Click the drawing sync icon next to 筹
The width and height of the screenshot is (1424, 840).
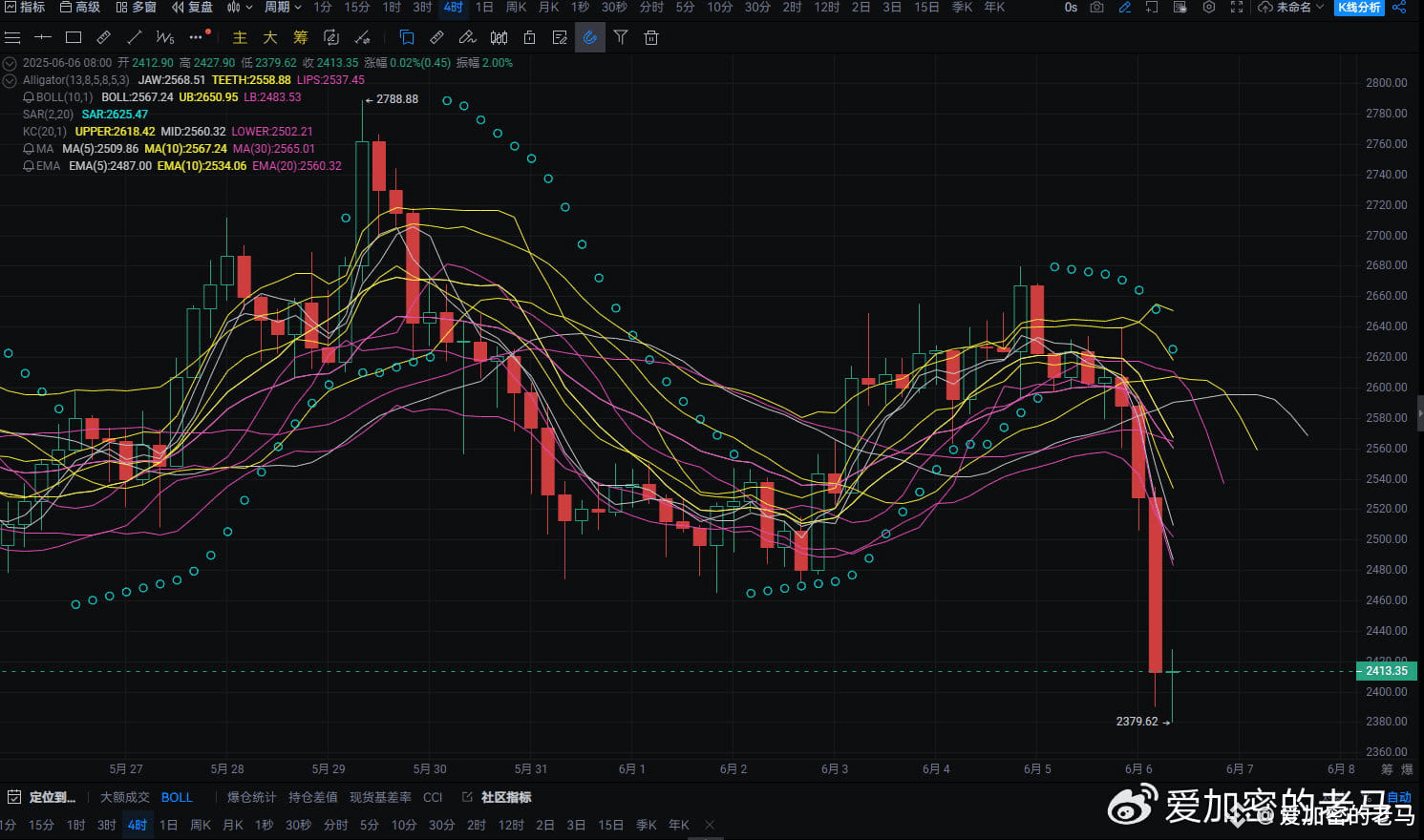pos(331,37)
